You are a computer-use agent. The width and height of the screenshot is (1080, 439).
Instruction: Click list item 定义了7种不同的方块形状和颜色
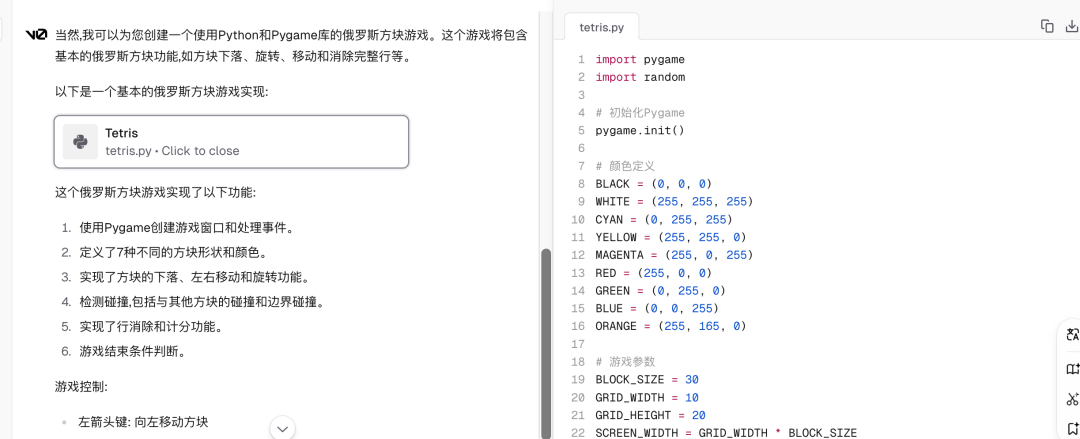pos(173,252)
